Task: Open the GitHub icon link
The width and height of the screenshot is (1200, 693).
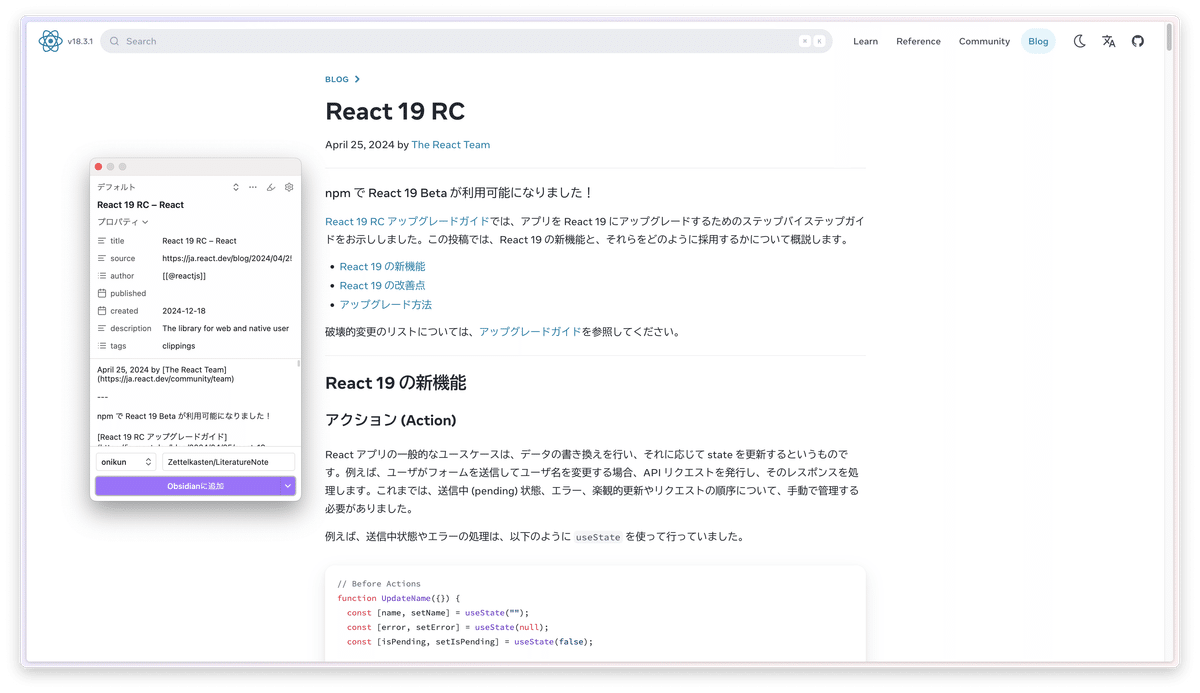Action: point(1138,41)
